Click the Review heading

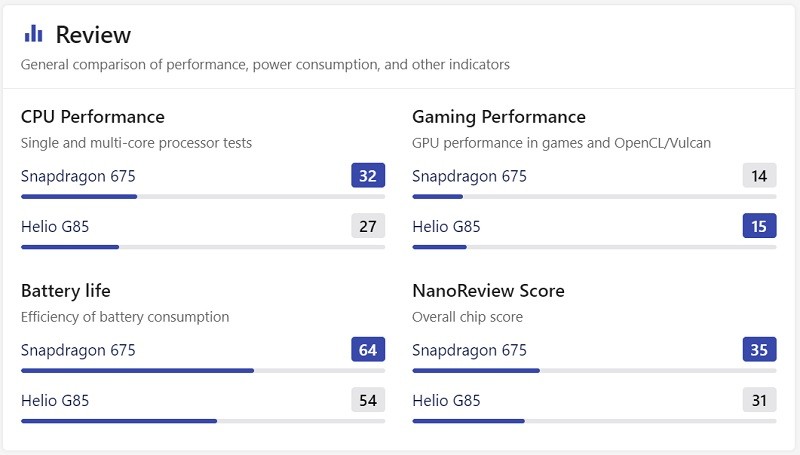click(x=93, y=35)
